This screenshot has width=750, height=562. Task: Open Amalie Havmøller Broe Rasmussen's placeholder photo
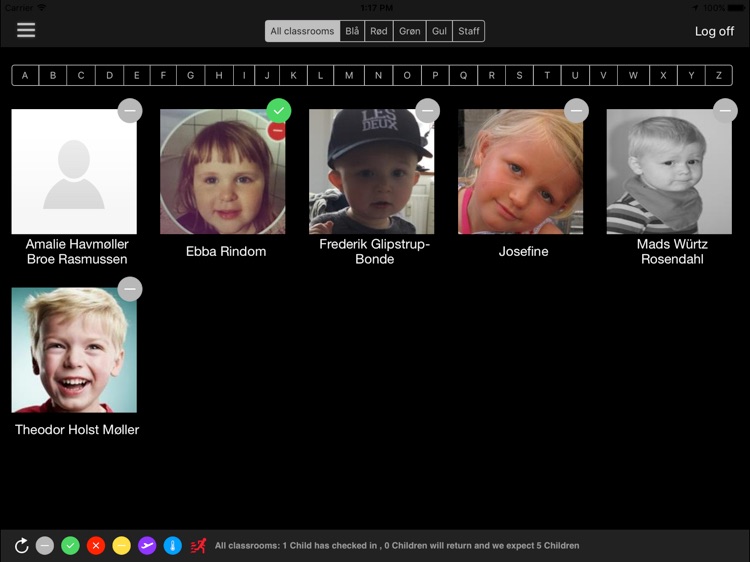pyautogui.click(x=74, y=172)
